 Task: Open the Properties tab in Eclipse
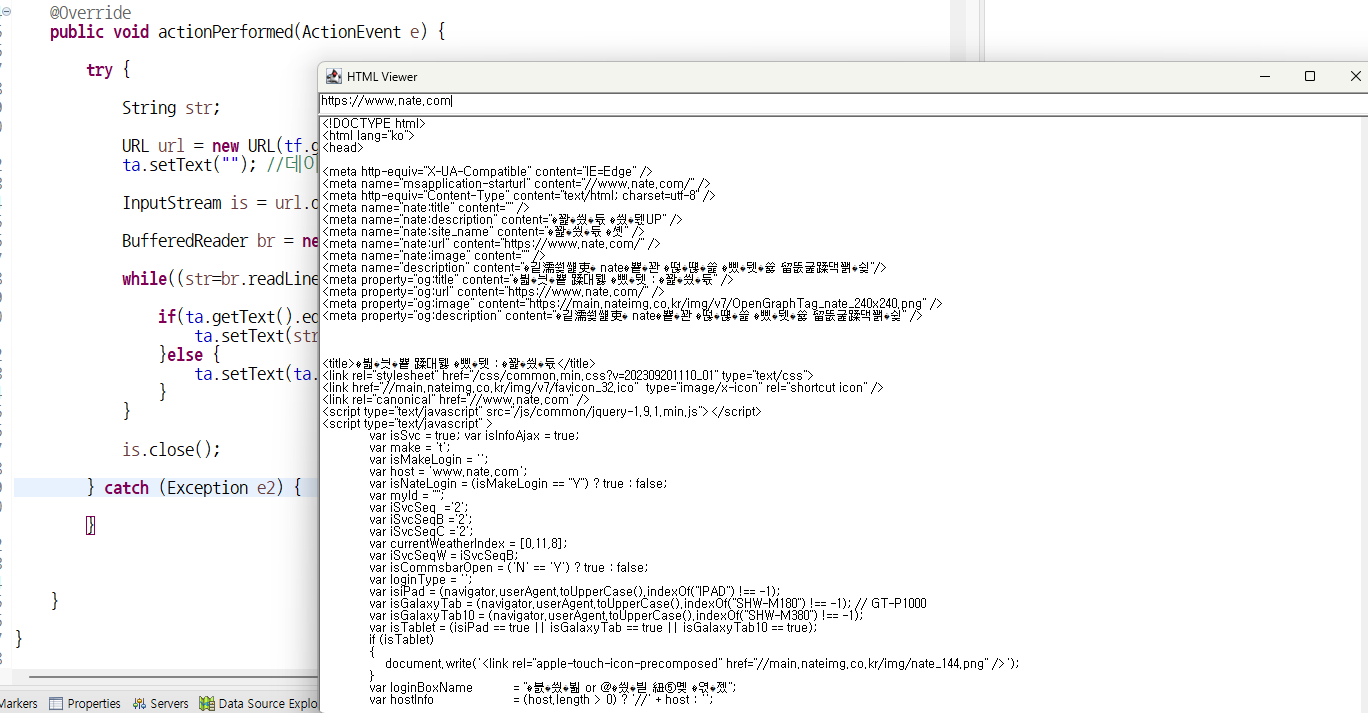[x=85, y=704]
